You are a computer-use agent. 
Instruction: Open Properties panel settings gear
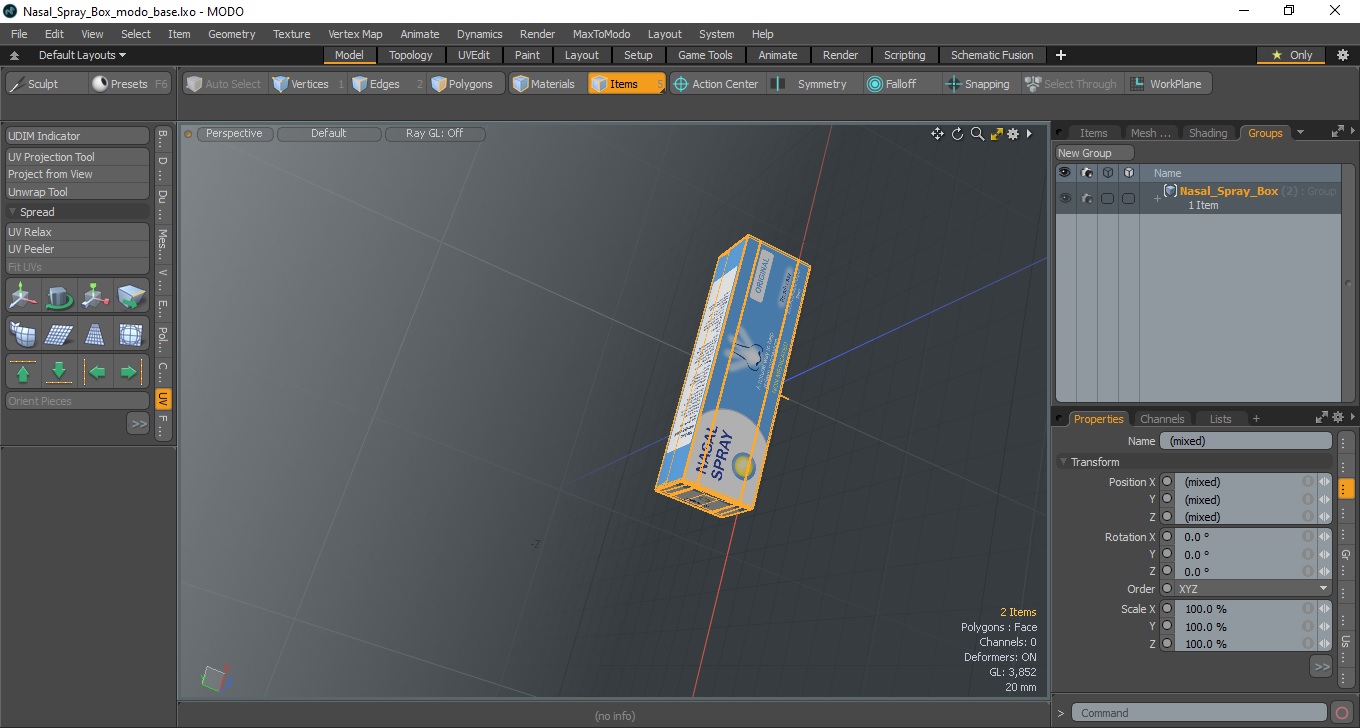click(x=1339, y=417)
